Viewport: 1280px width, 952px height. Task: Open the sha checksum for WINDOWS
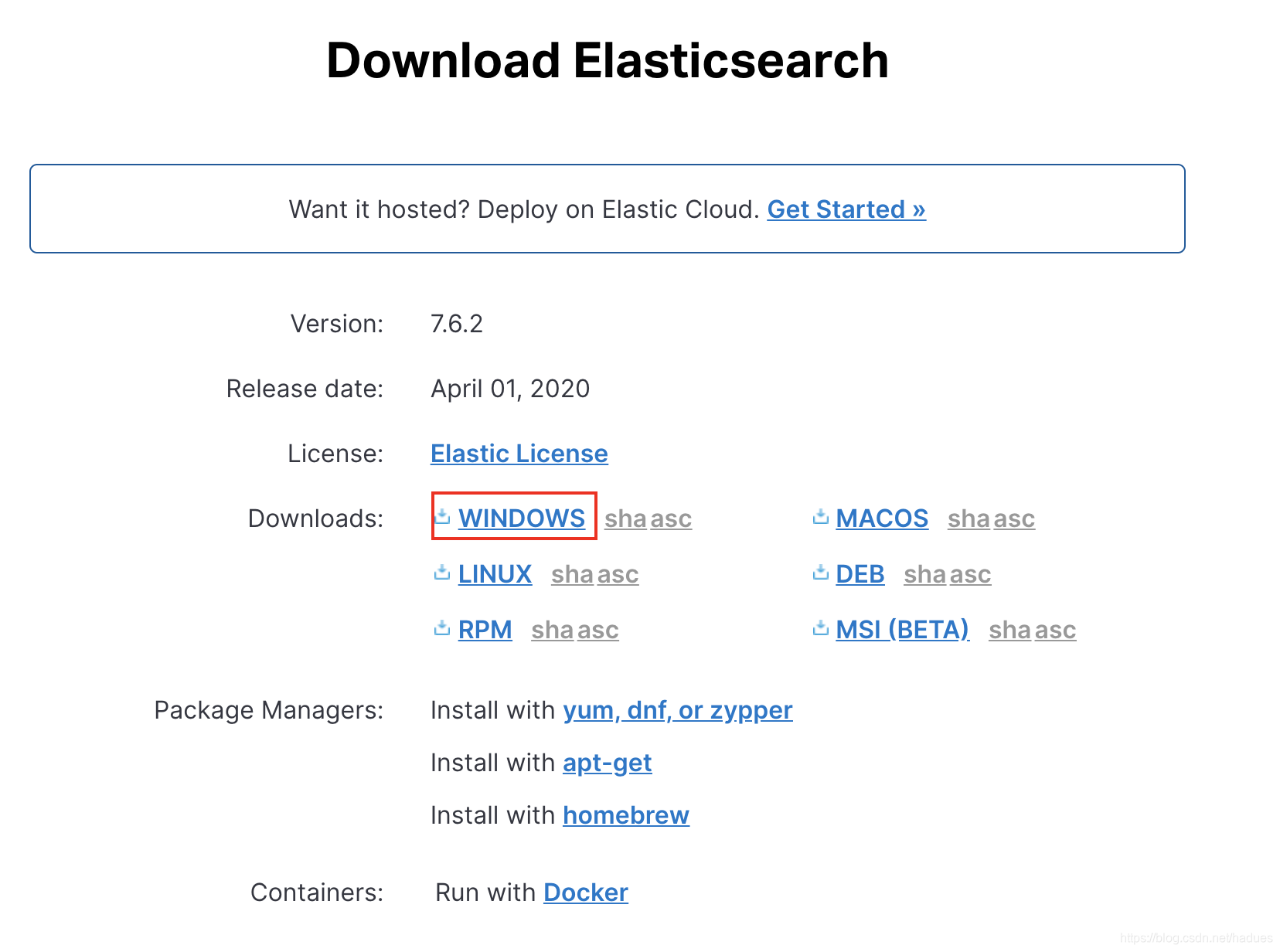point(625,518)
